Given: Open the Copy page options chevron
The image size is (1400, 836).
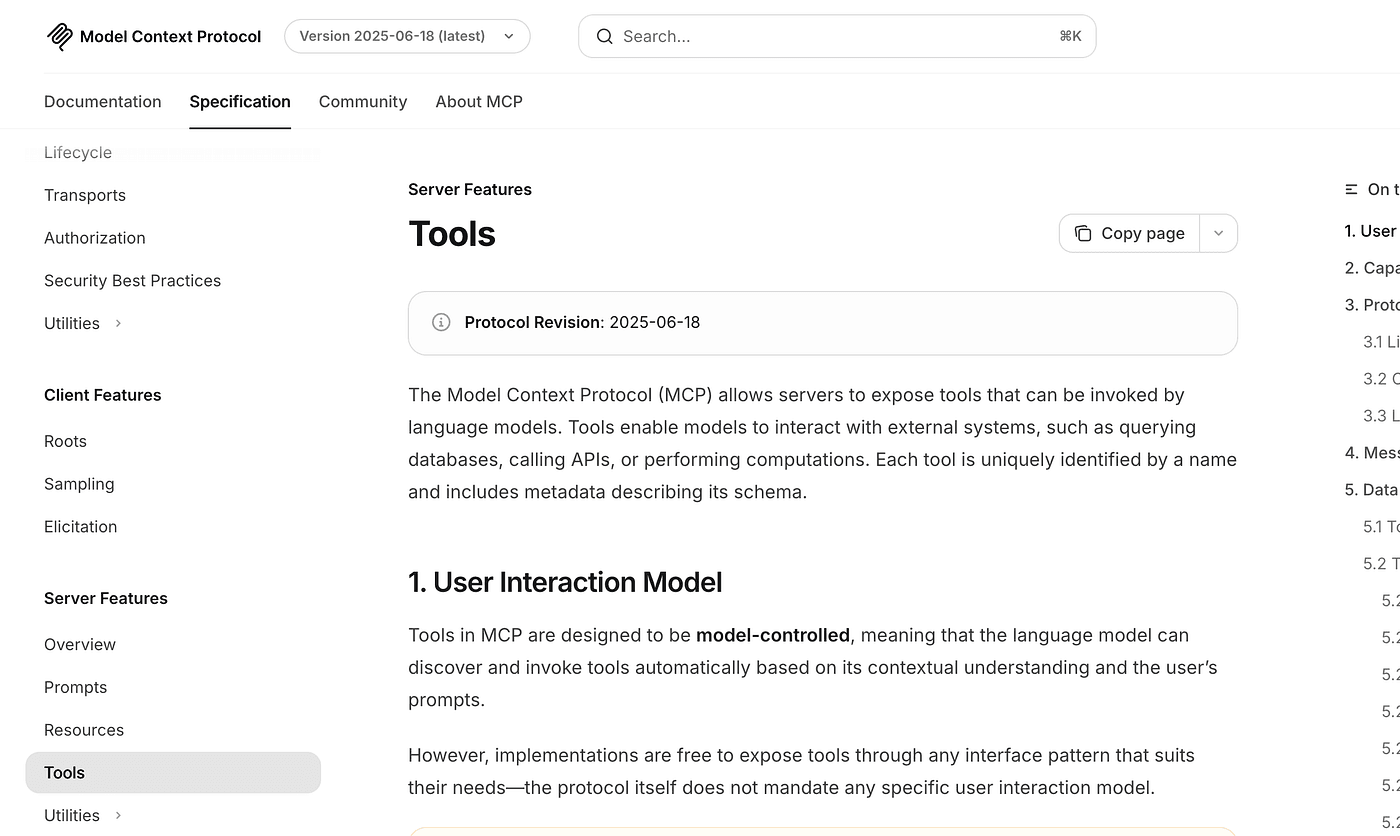Looking at the screenshot, I should click(x=1218, y=233).
